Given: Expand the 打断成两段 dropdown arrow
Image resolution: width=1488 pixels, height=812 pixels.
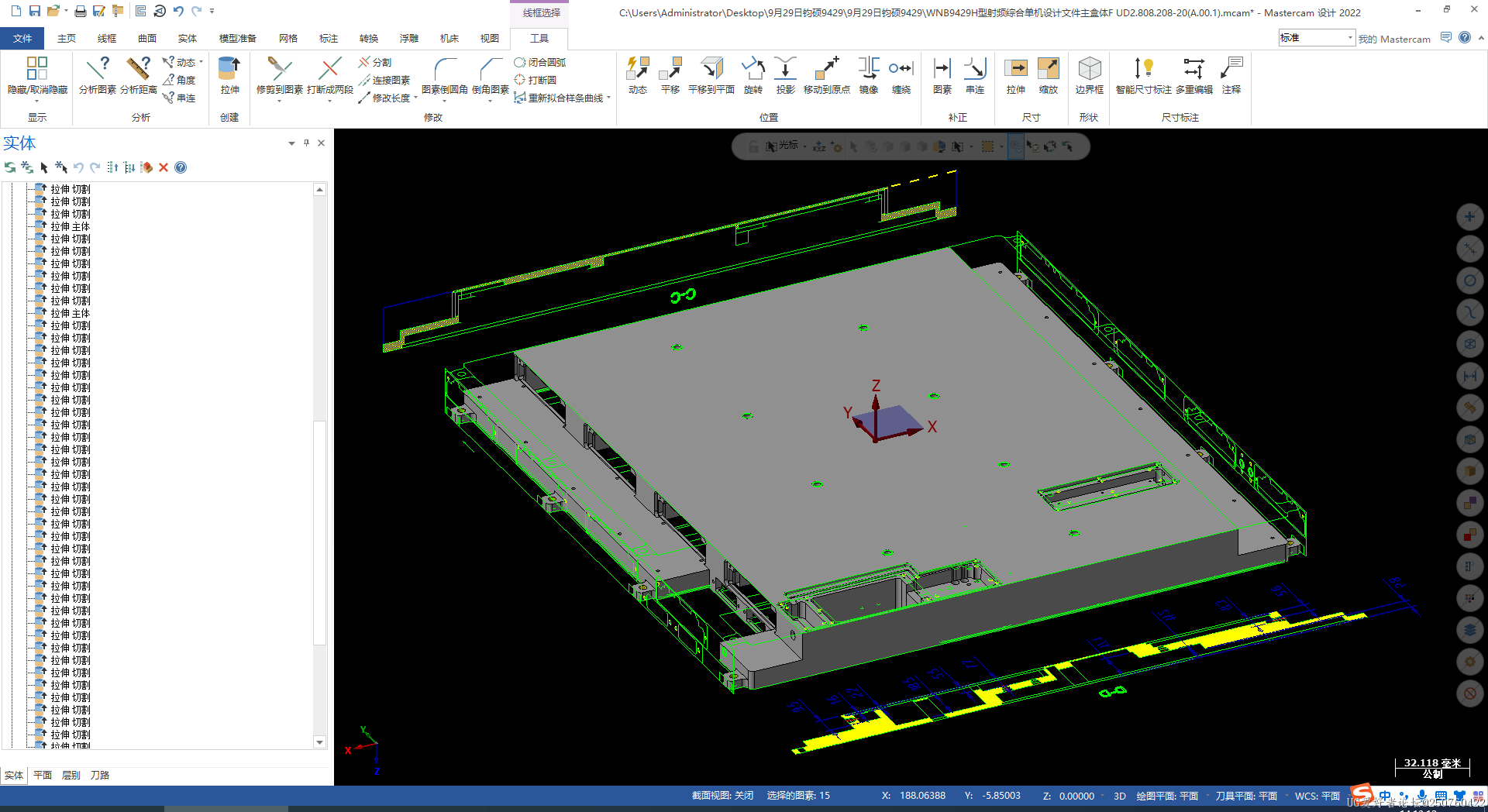Looking at the screenshot, I should pyautogui.click(x=330, y=101).
